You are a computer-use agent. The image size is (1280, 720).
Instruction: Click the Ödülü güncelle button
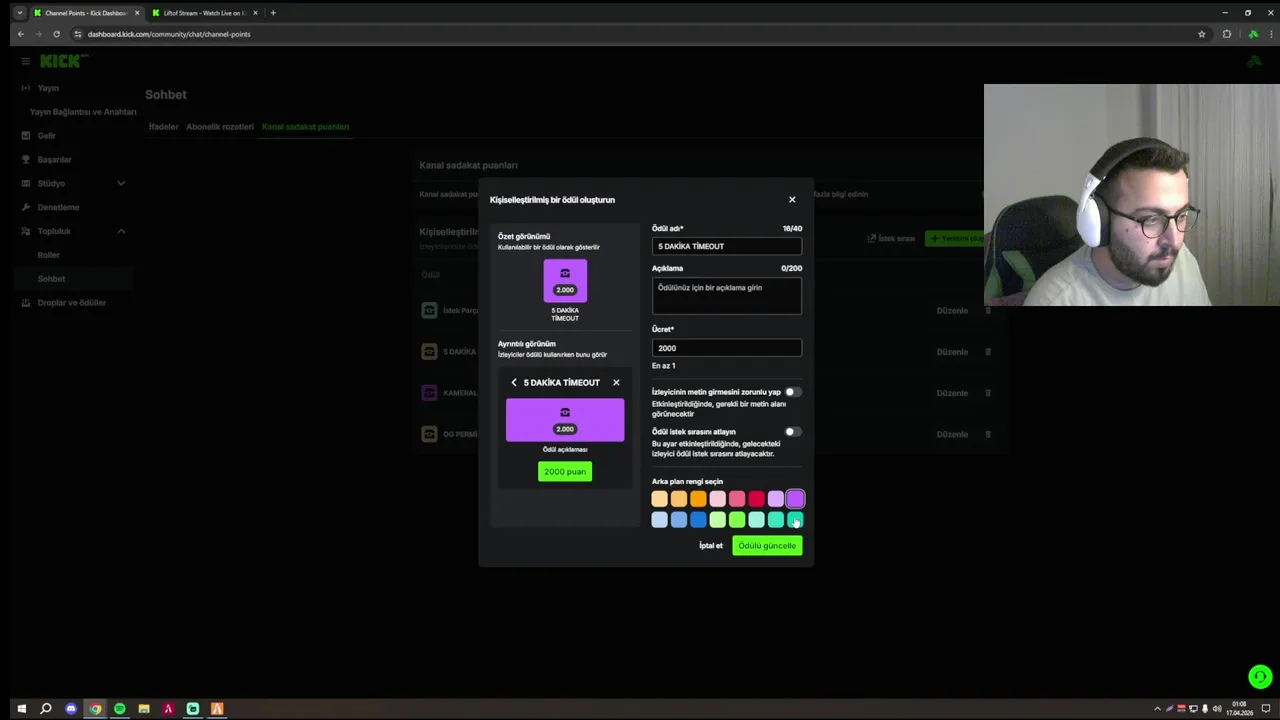(x=767, y=546)
